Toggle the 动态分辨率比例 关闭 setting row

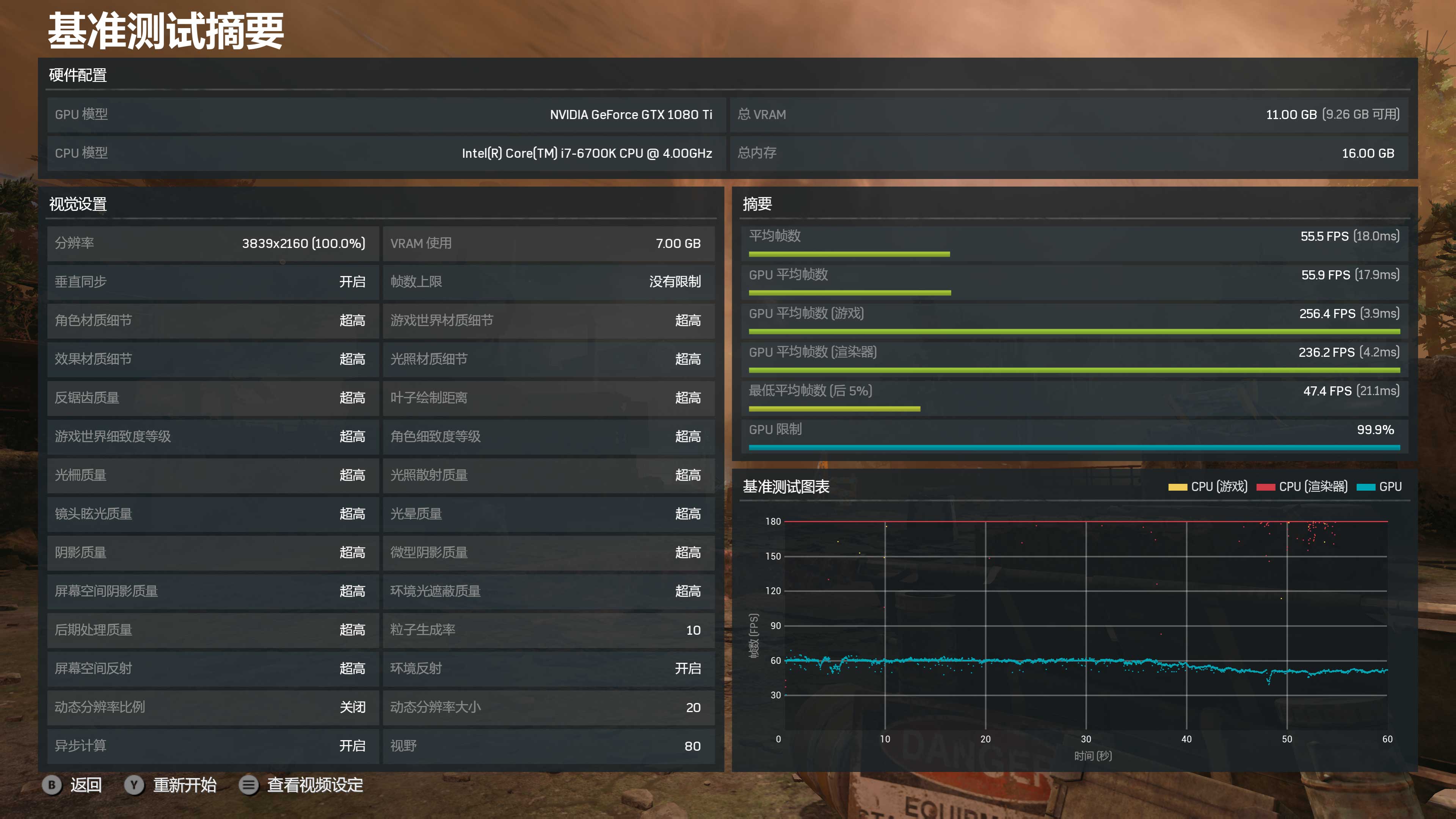click(212, 707)
